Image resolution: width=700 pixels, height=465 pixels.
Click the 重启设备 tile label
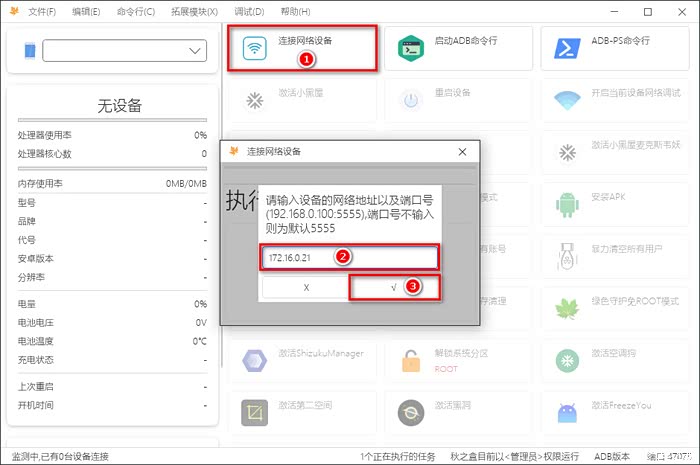pyautogui.click(x=453, y=92)
